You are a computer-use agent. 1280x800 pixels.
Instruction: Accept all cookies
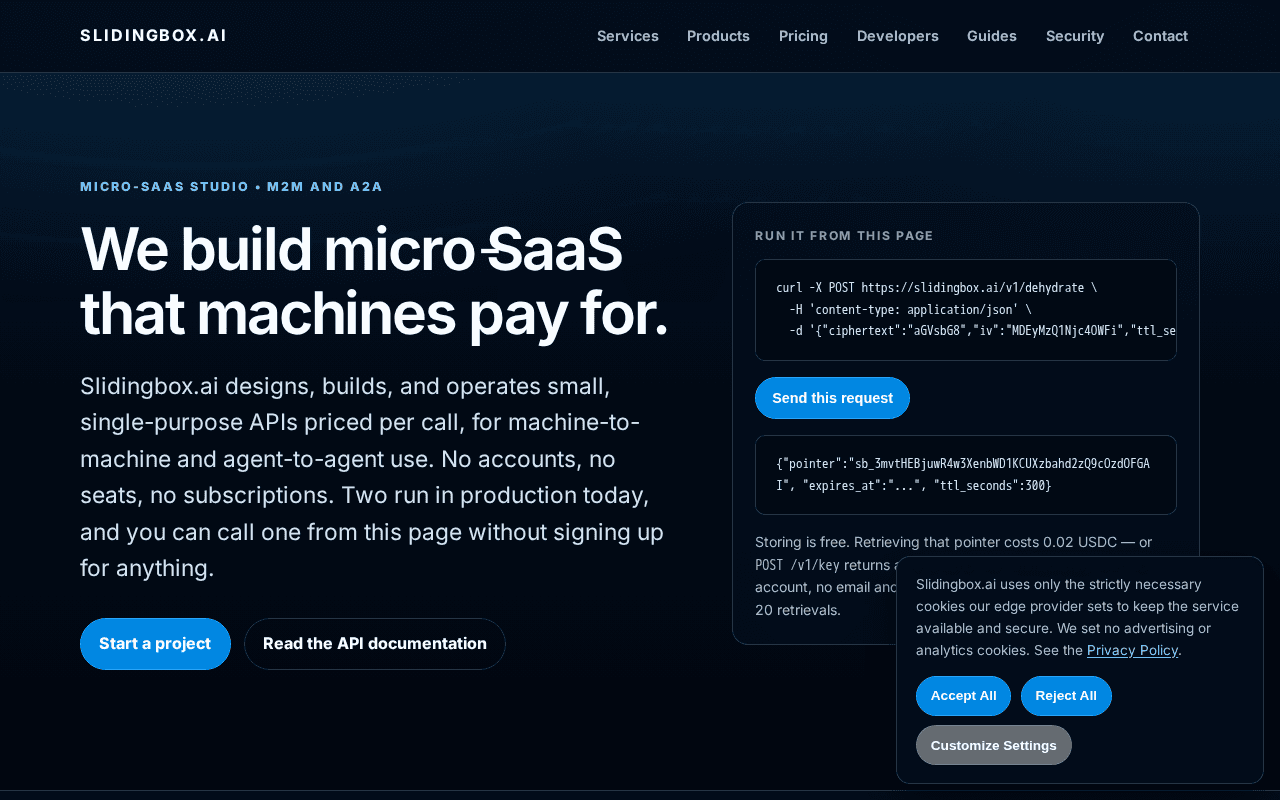[963, 696]
